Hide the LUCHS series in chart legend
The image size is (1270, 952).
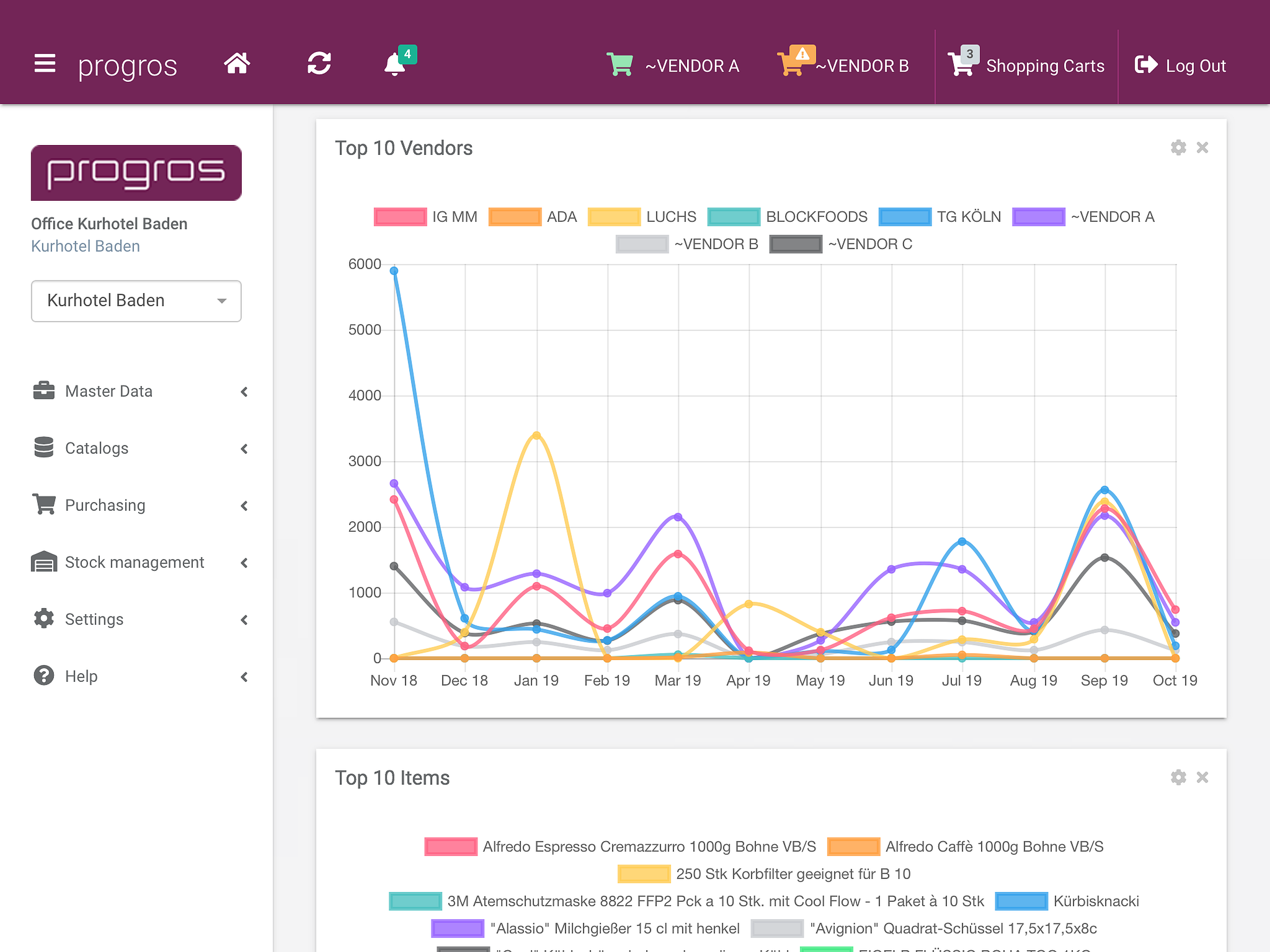tap(642, 217)
